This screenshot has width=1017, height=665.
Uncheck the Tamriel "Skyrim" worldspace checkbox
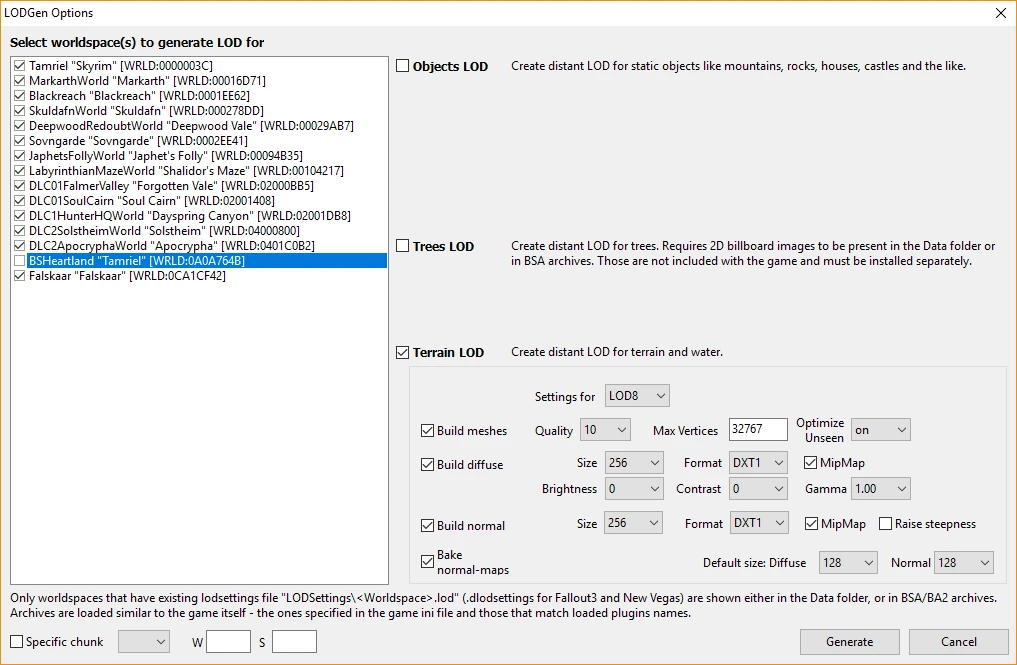[x=19, y=66]
